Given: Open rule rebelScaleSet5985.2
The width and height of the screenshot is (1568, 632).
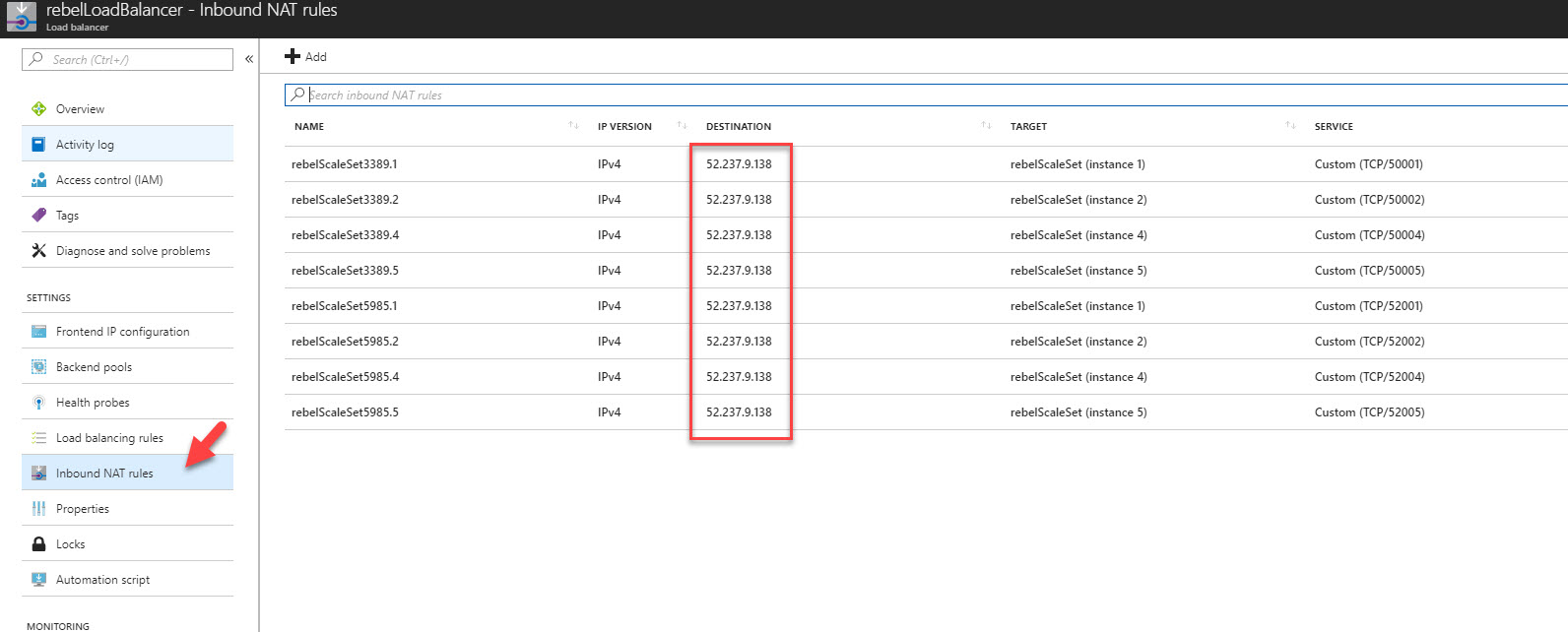Looking at the screenshot, I should pos(345,342).
